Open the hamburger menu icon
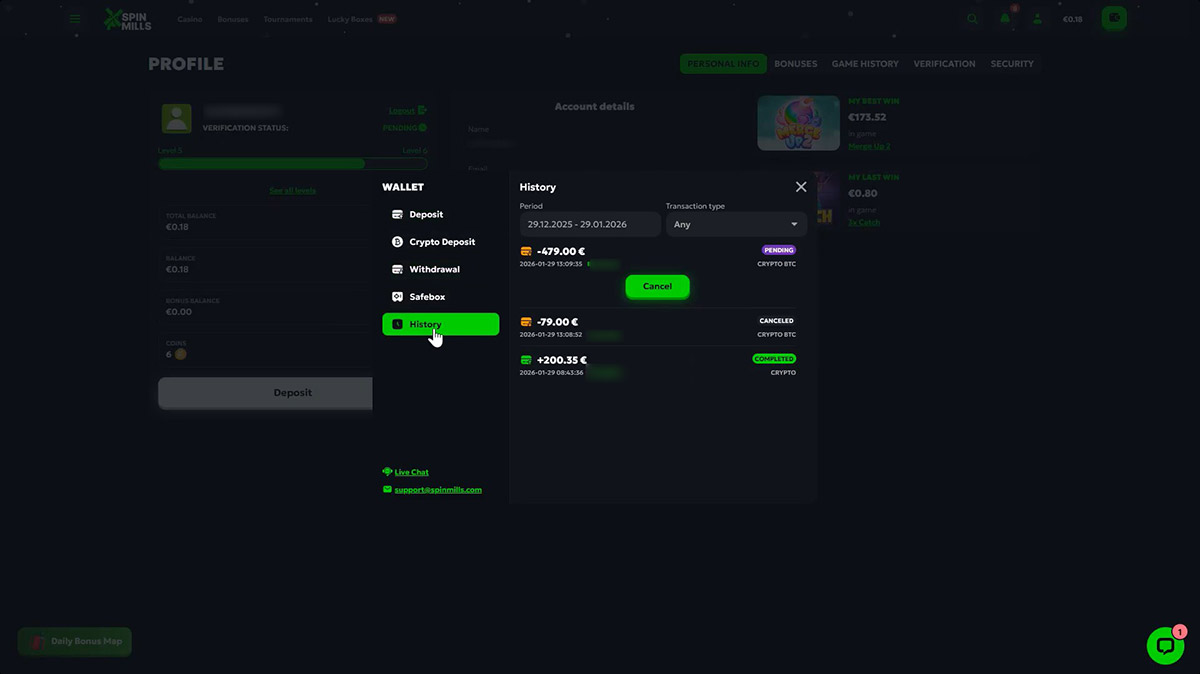 tap(75, 19)
